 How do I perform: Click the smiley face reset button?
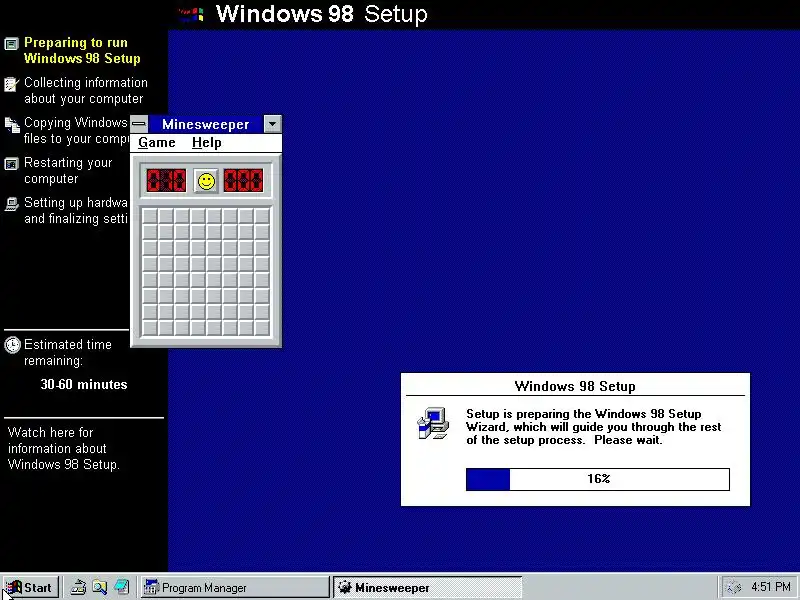[206, 181]
